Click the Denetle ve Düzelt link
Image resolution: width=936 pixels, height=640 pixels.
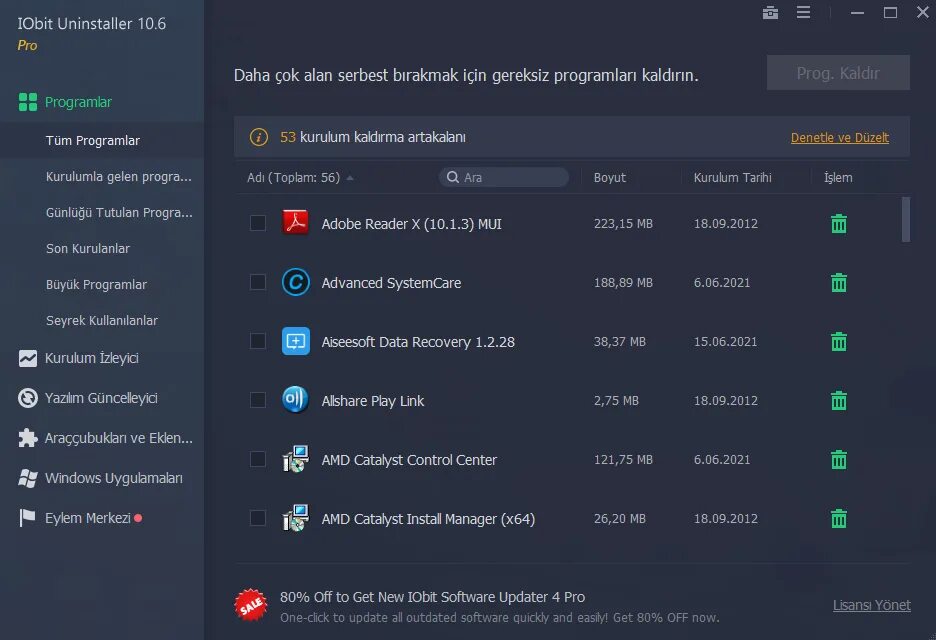click(x=839, y=137)
